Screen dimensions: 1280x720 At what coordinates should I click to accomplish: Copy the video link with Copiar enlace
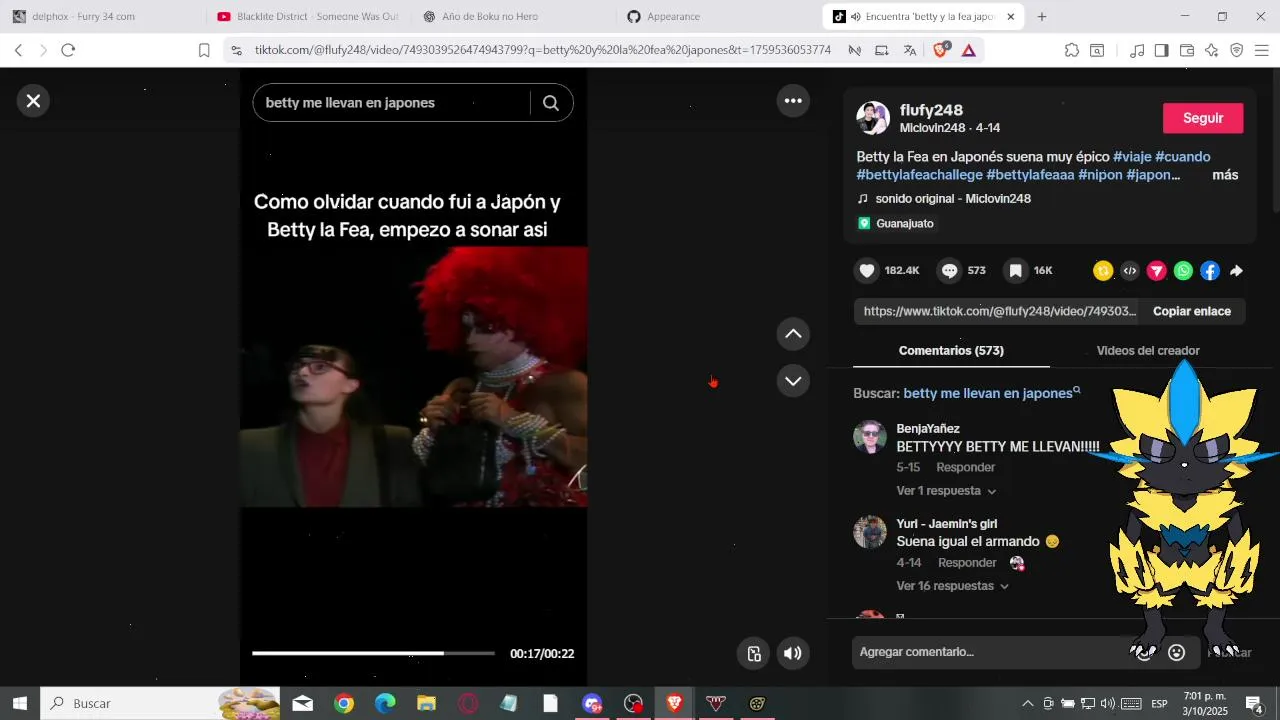pyautogui.click(x=1192, y=311)
